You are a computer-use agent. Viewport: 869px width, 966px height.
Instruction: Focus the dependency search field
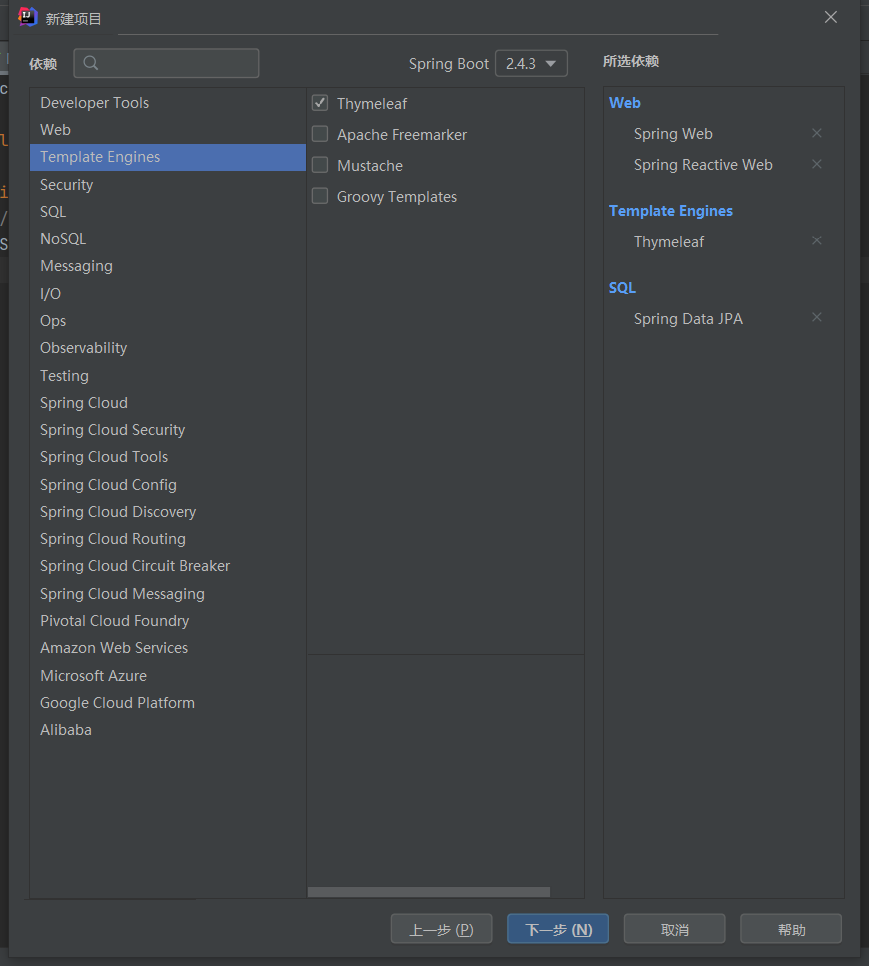(176, 63)
